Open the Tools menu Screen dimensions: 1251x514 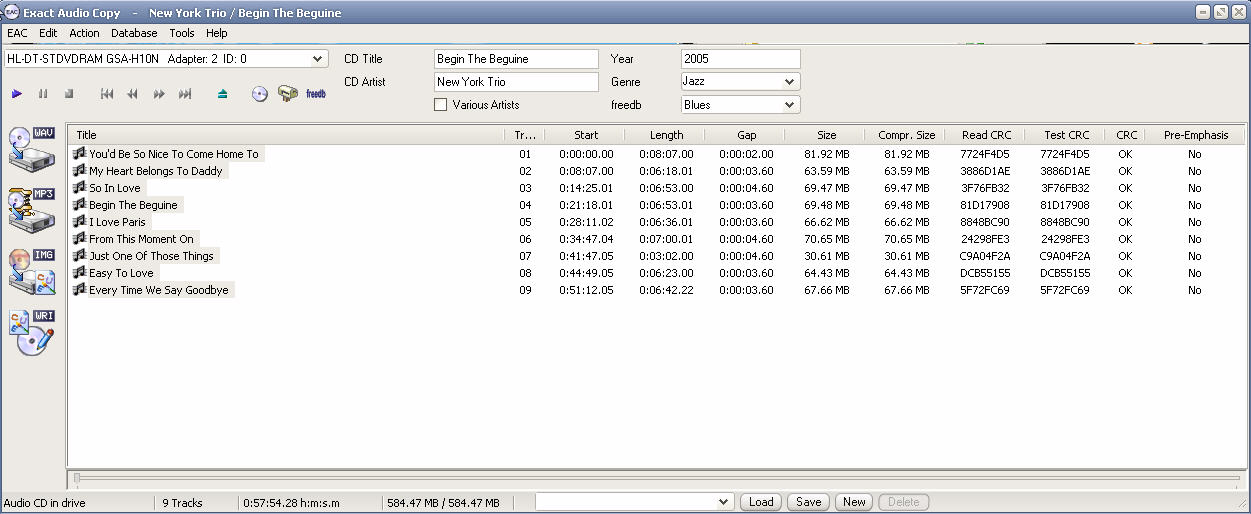[182, 33]
